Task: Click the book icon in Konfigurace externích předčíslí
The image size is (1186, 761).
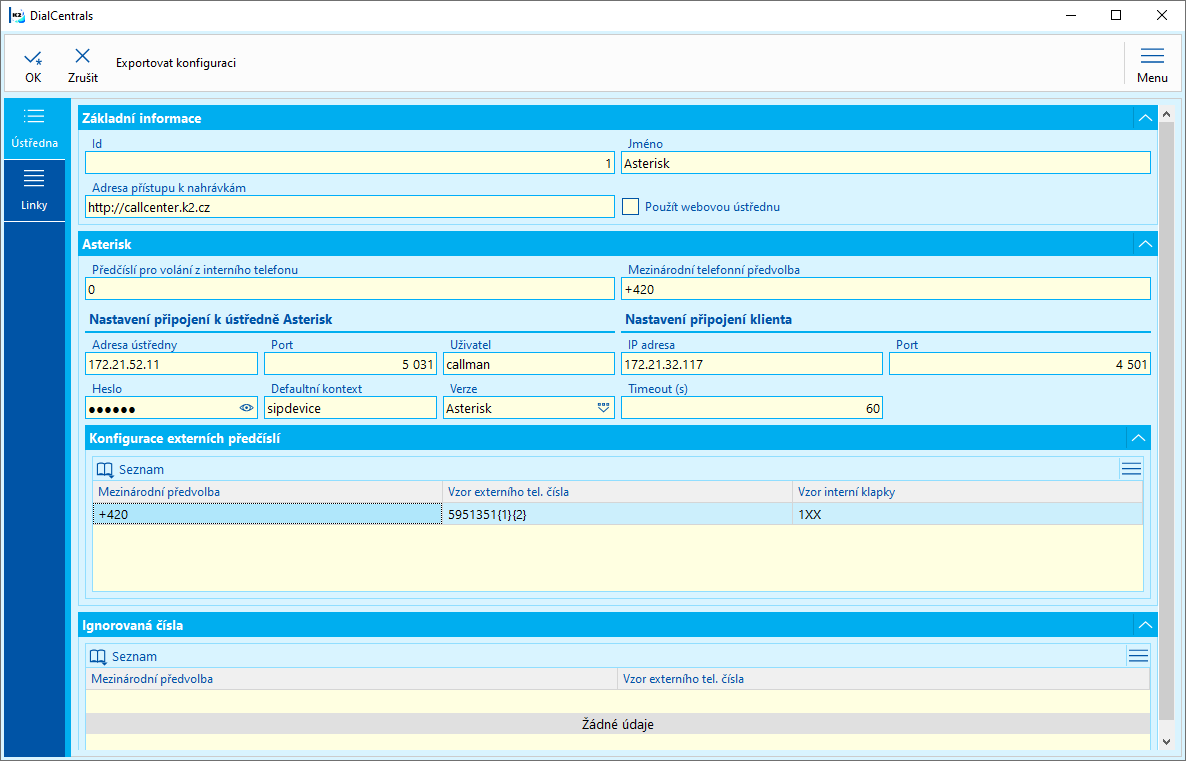Action: (x=104, y=469)
